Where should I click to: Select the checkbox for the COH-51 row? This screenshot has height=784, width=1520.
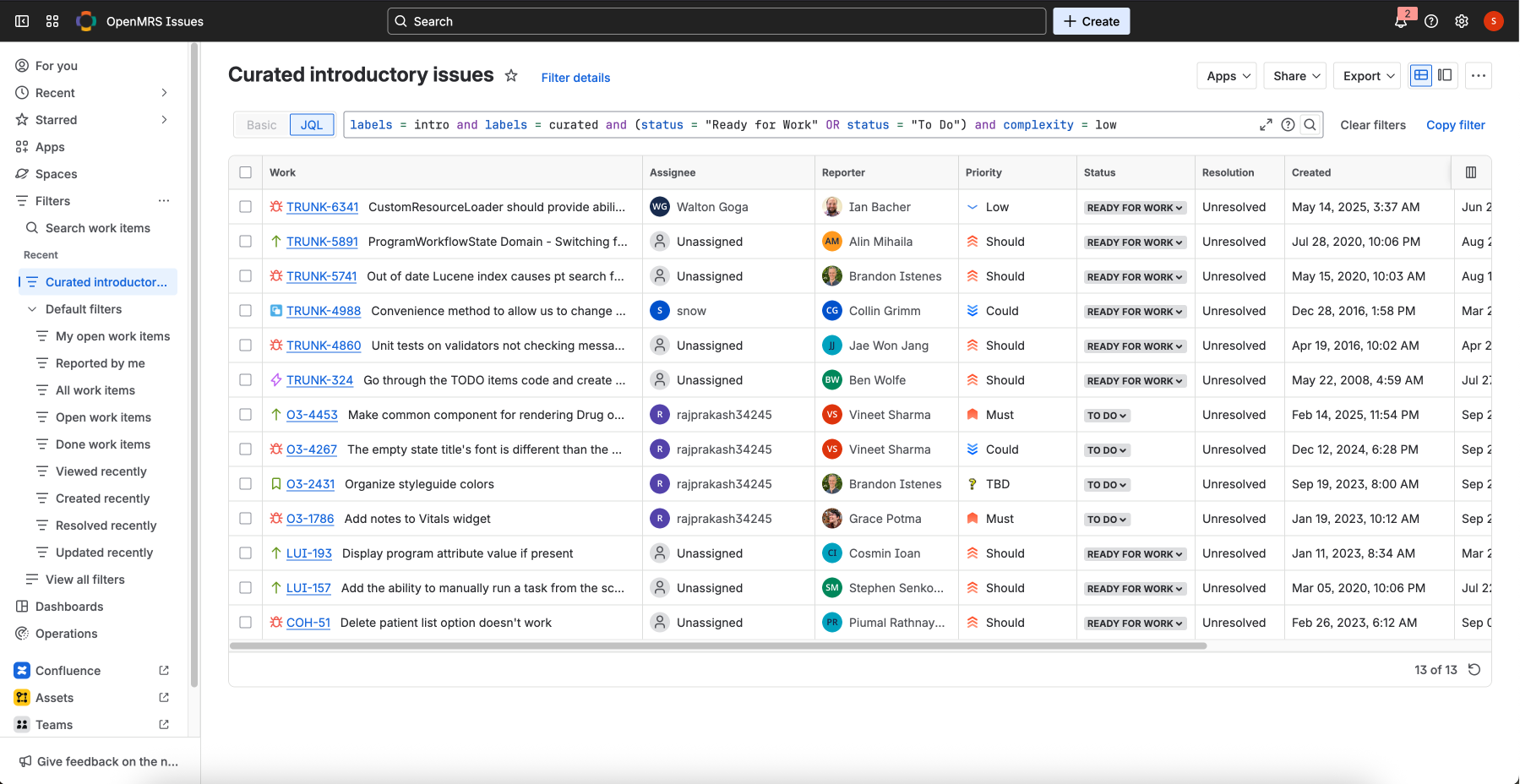[246, 623]
